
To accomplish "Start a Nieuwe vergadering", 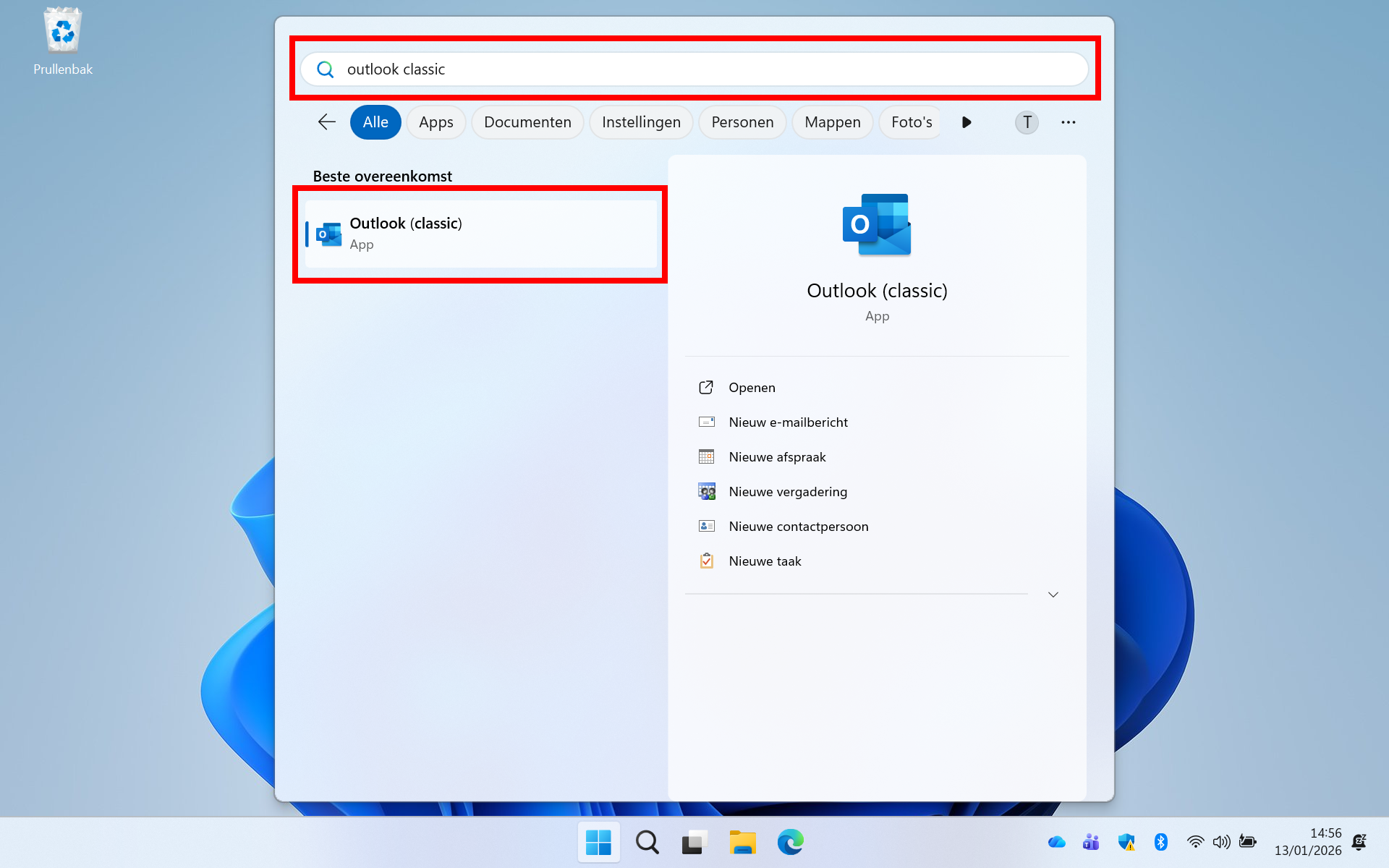I will [787, 492].
